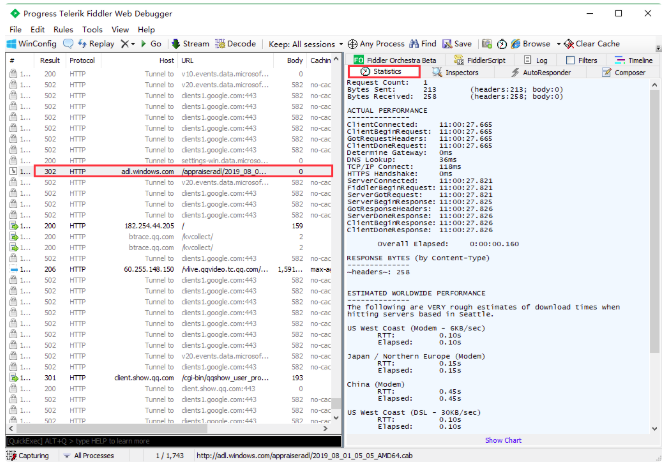The height and width of the screenshot is (464, 666).
Task: Click the comment speech bubble icon
Action: coord(68,44)
